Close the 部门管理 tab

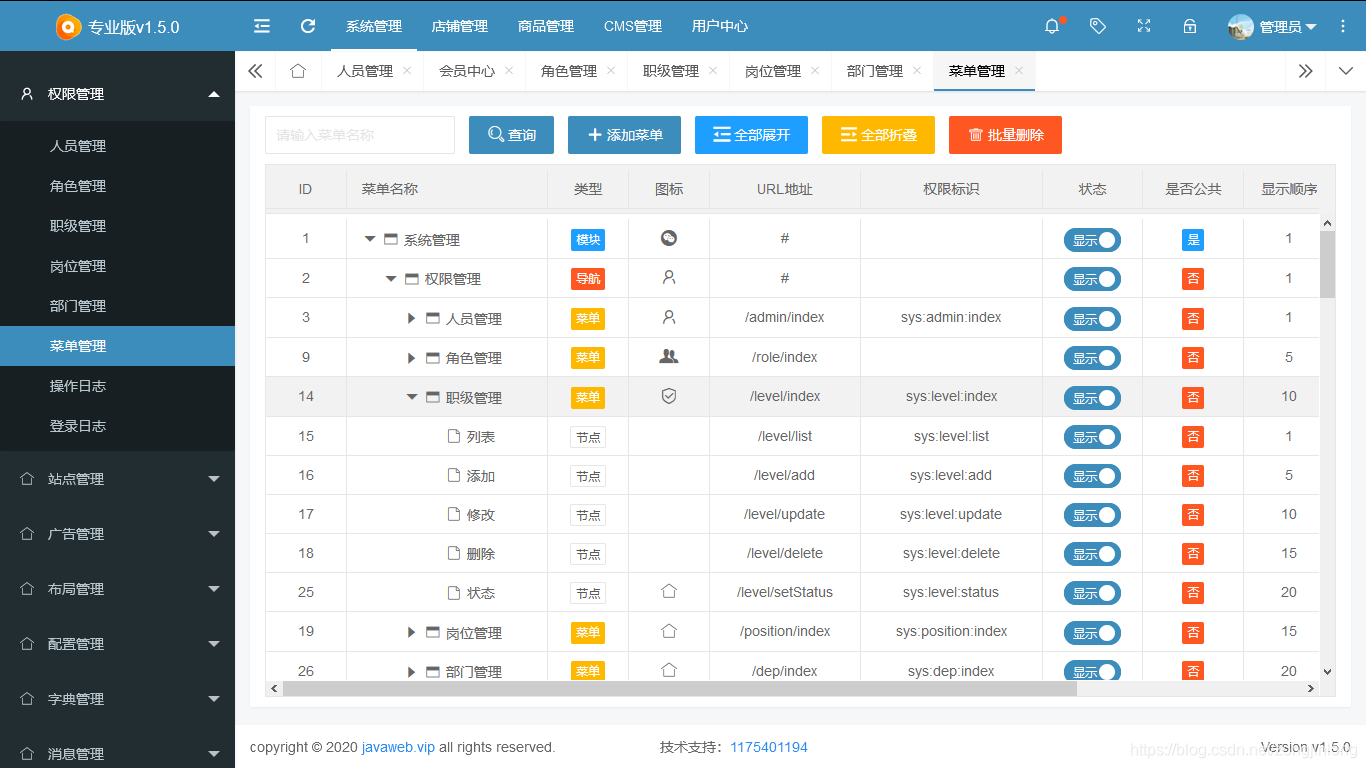(917, 71)
